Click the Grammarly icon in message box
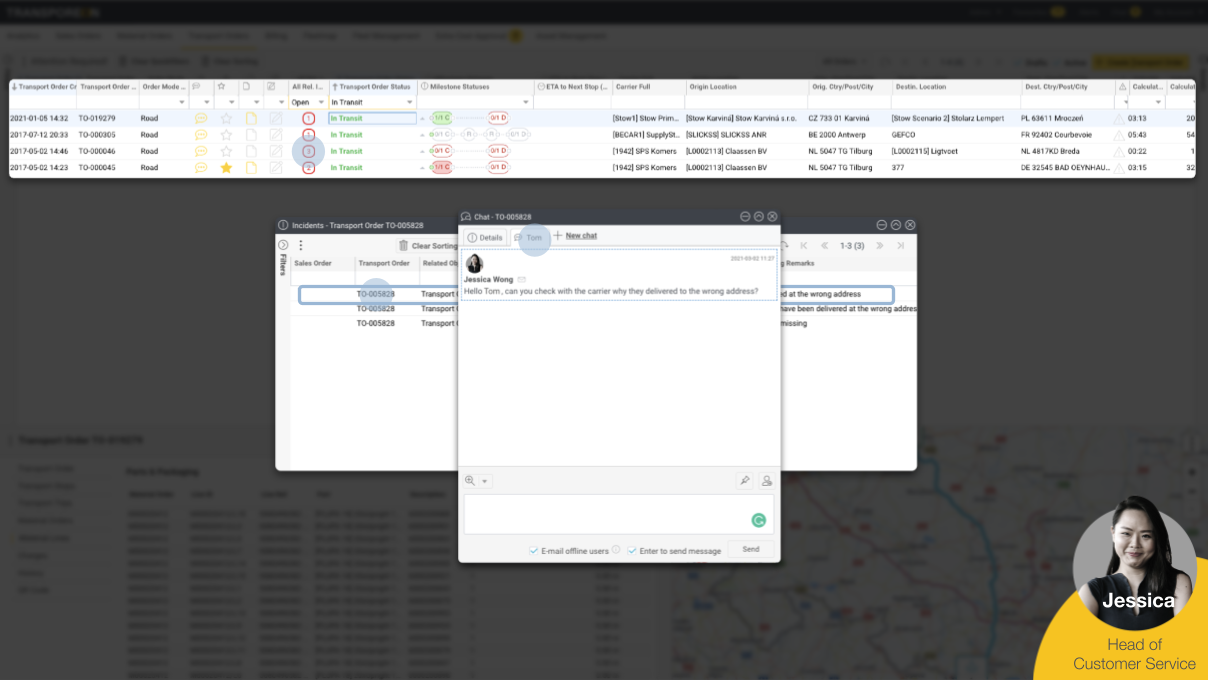Viewport: 1208px width, 680px height. pos(759,520)
